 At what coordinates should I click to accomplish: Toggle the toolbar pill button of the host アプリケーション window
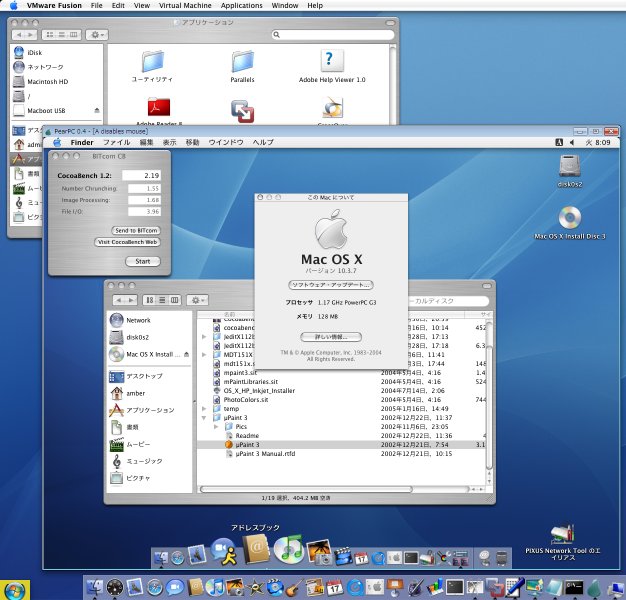click(390, 23)
